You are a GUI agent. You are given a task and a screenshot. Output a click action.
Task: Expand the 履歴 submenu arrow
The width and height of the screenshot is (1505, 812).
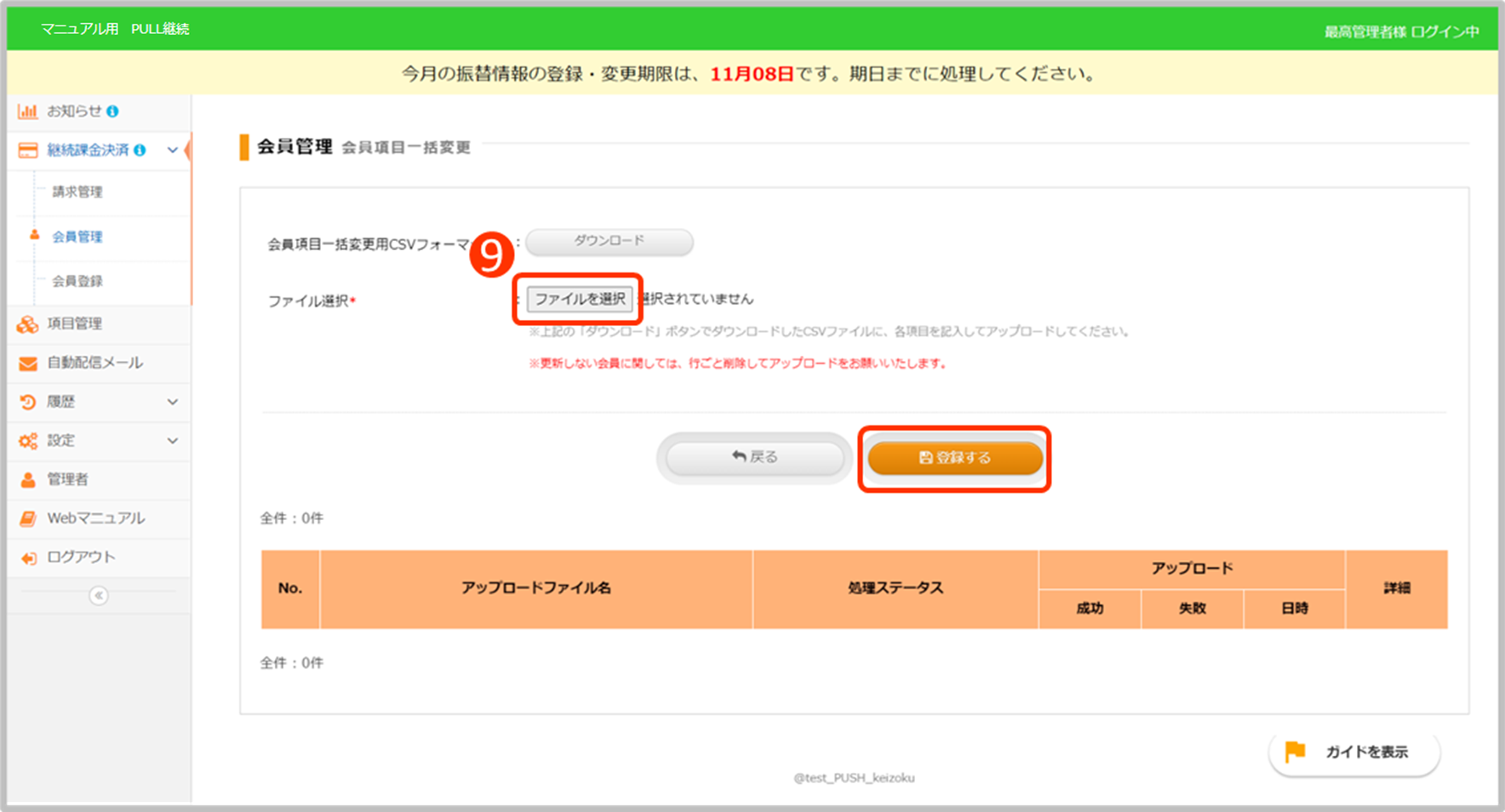click(173, 402)
